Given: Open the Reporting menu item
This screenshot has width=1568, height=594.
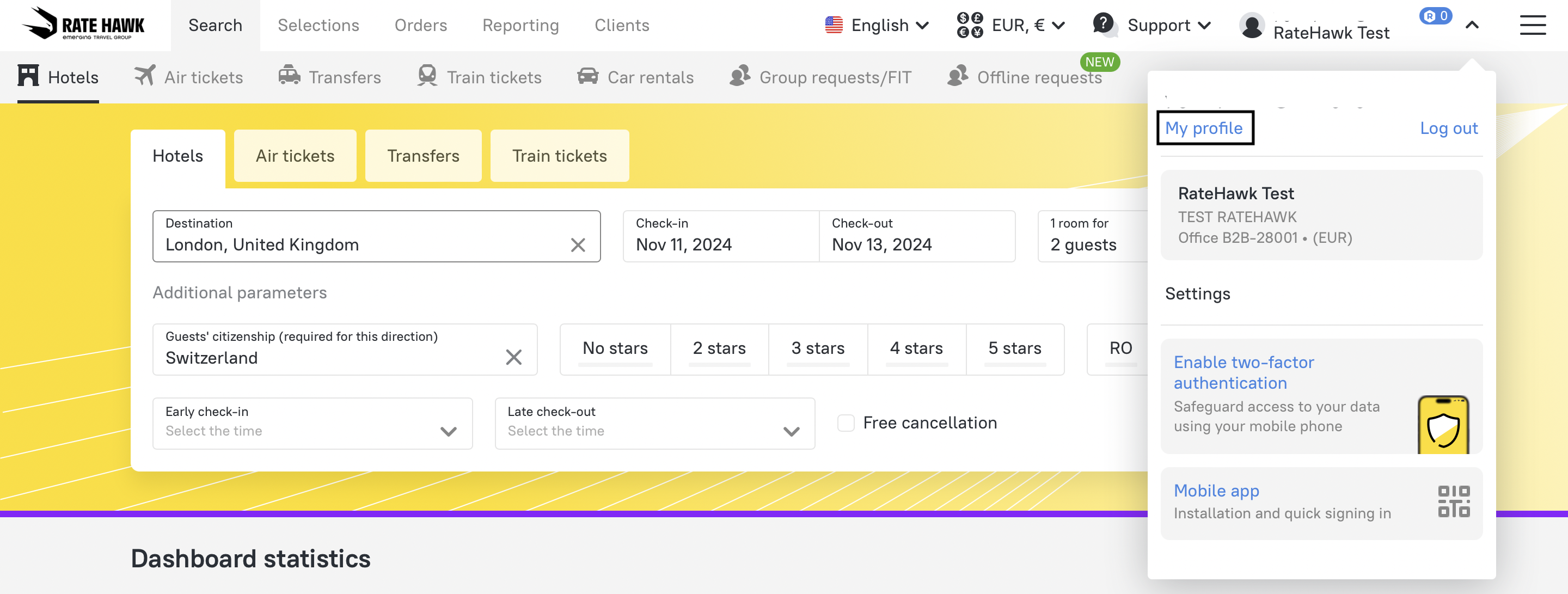Looking at the screenshot, I should [520, 25].
